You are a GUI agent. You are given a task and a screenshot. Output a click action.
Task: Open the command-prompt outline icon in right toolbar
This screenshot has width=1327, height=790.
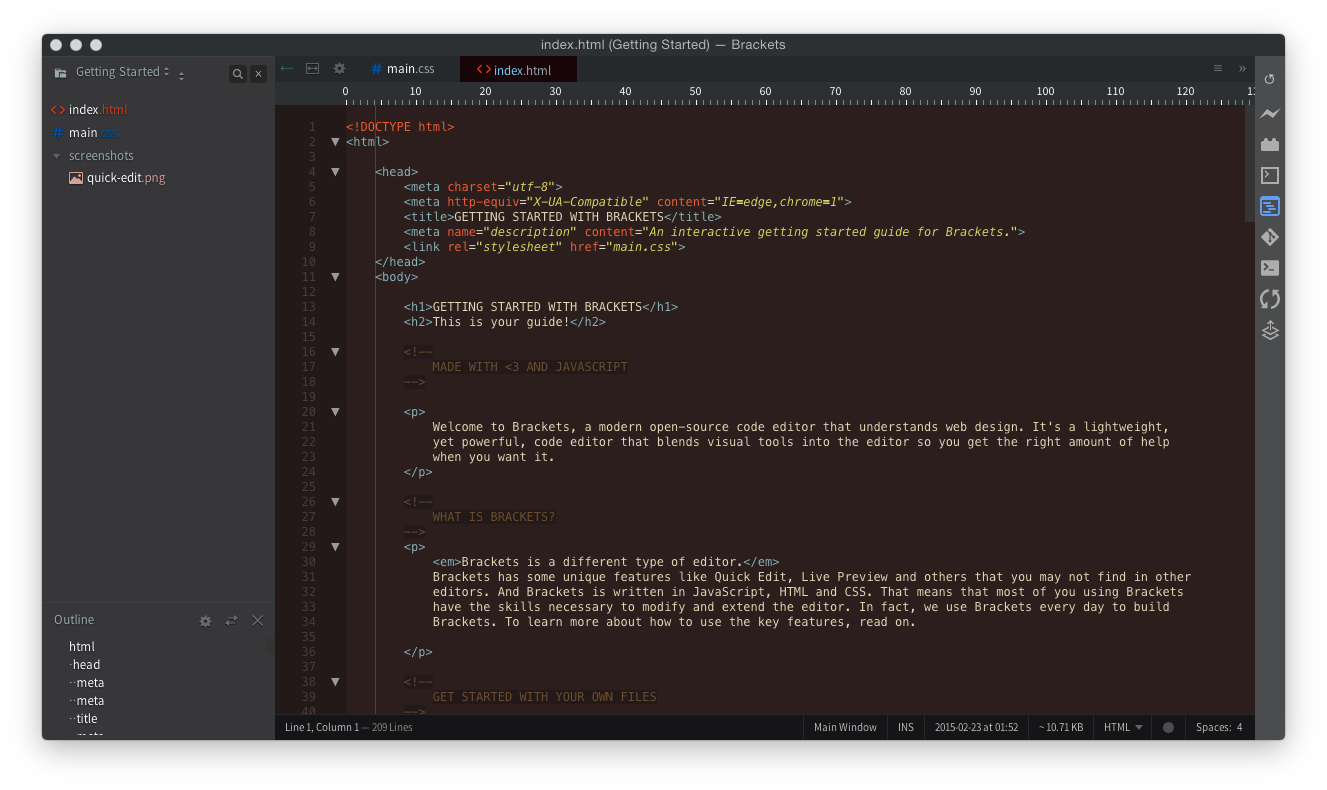tap(1270, 175)
